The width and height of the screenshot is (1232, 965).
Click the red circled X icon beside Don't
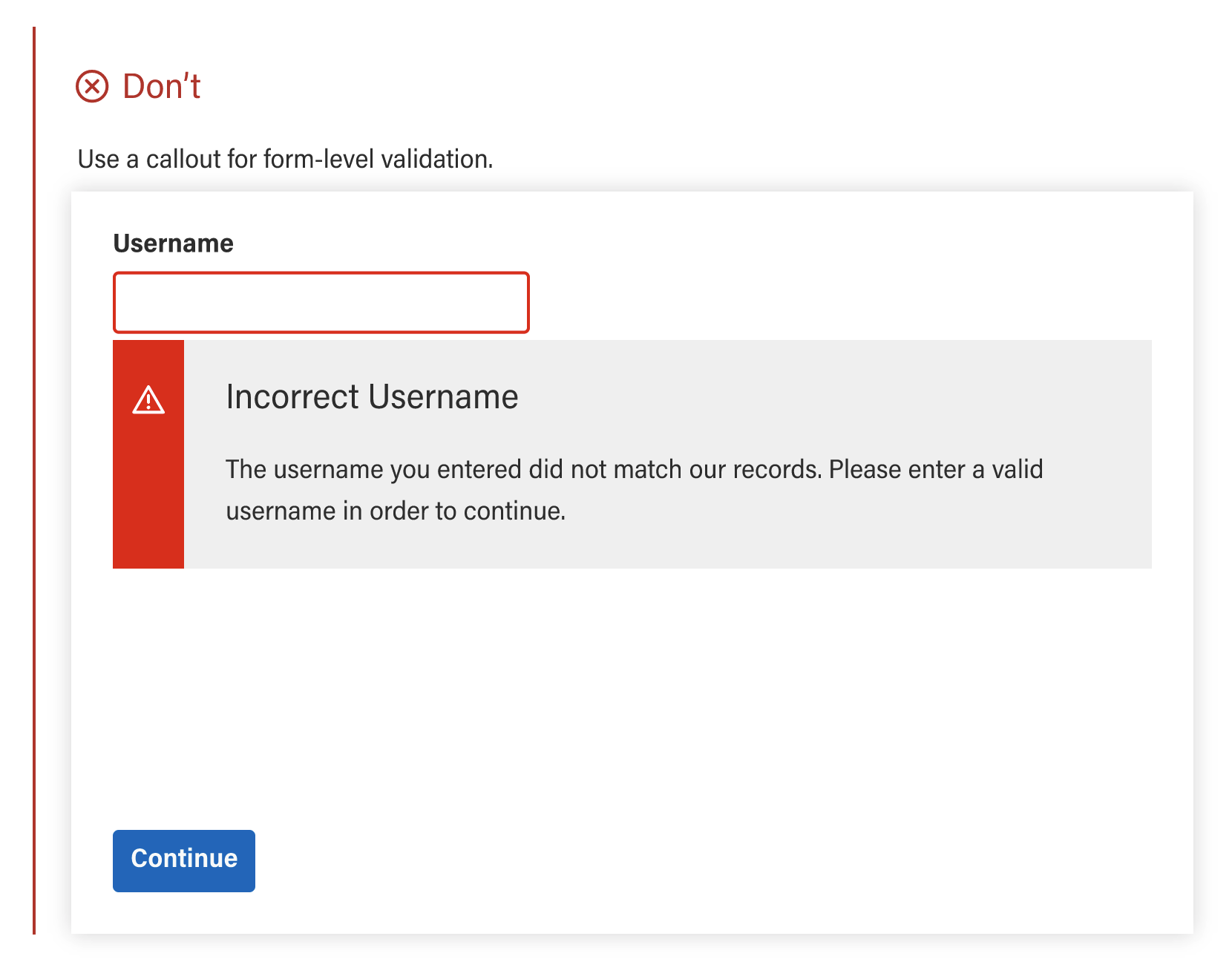click(x=92, y=87)
